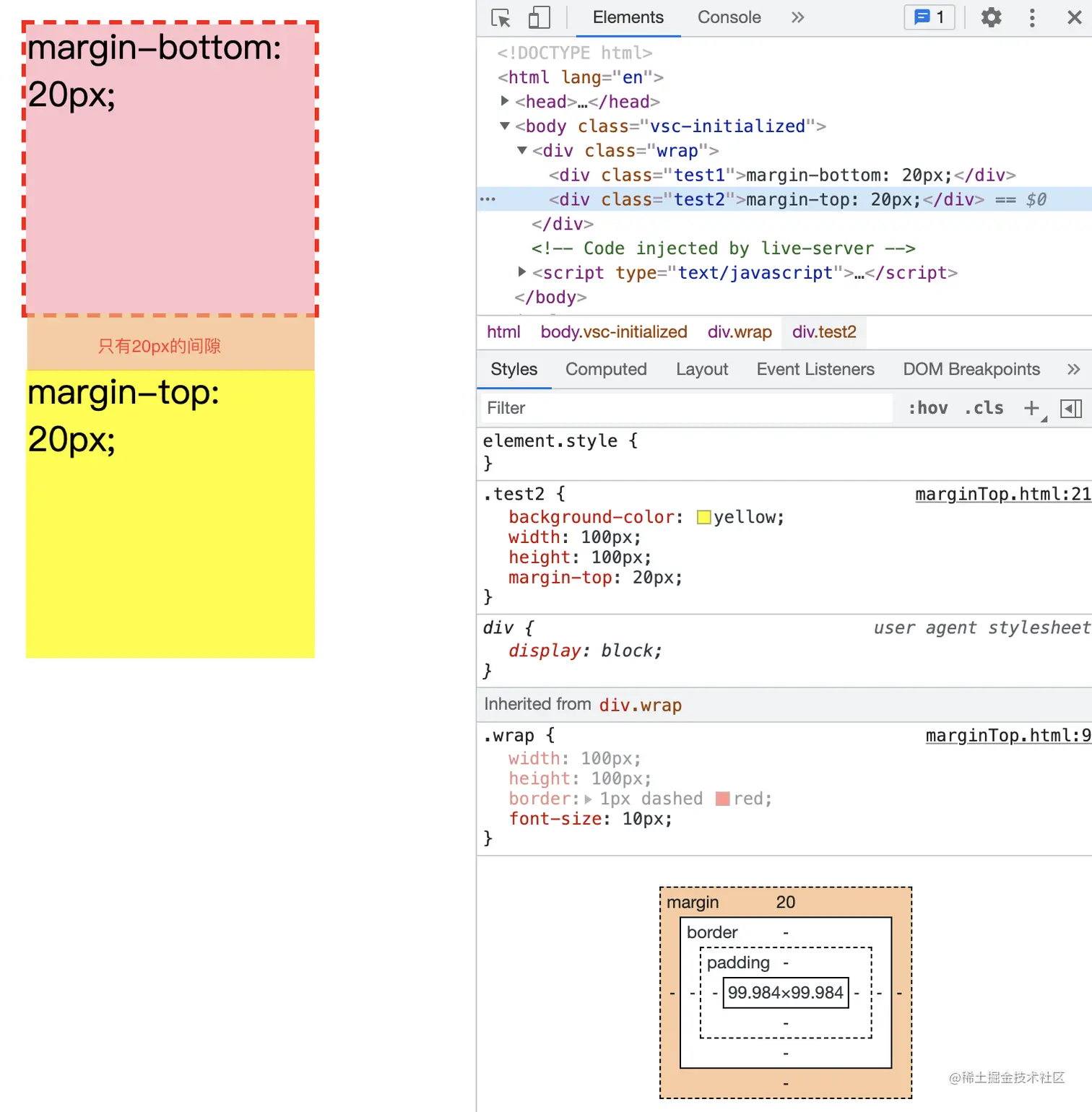Open the toggle element state :hov panel
This screenshot has height=1112, width=1092.
[928, 408]
